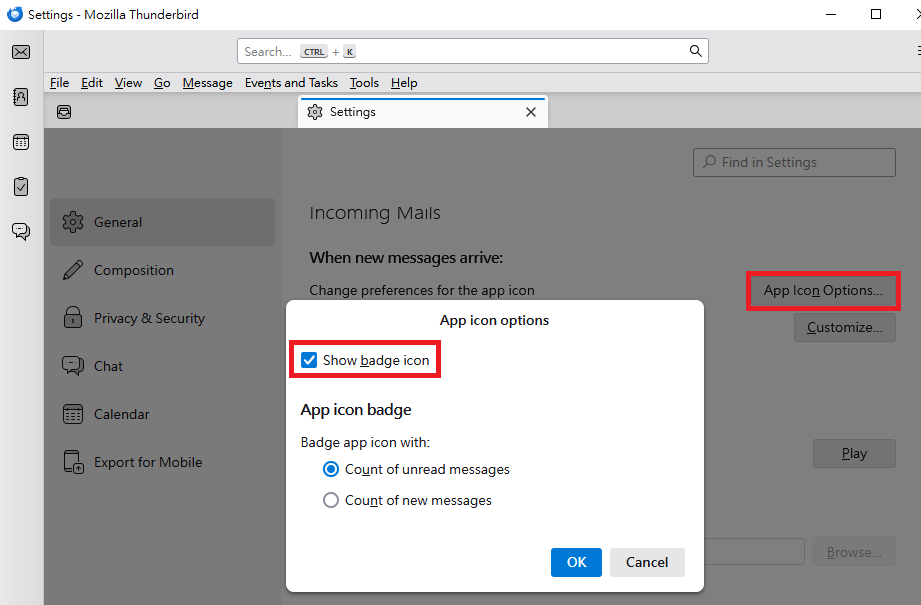The image size is (921, 605).
Task: Click the search magnifier icon
Action: coord(695,51)
